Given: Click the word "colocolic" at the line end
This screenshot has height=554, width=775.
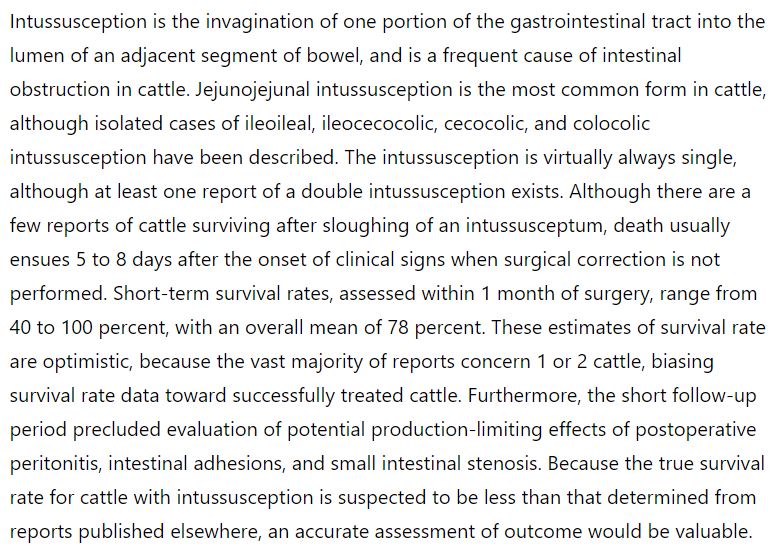Looking at the screenshot, I should [x=611, y=124].
